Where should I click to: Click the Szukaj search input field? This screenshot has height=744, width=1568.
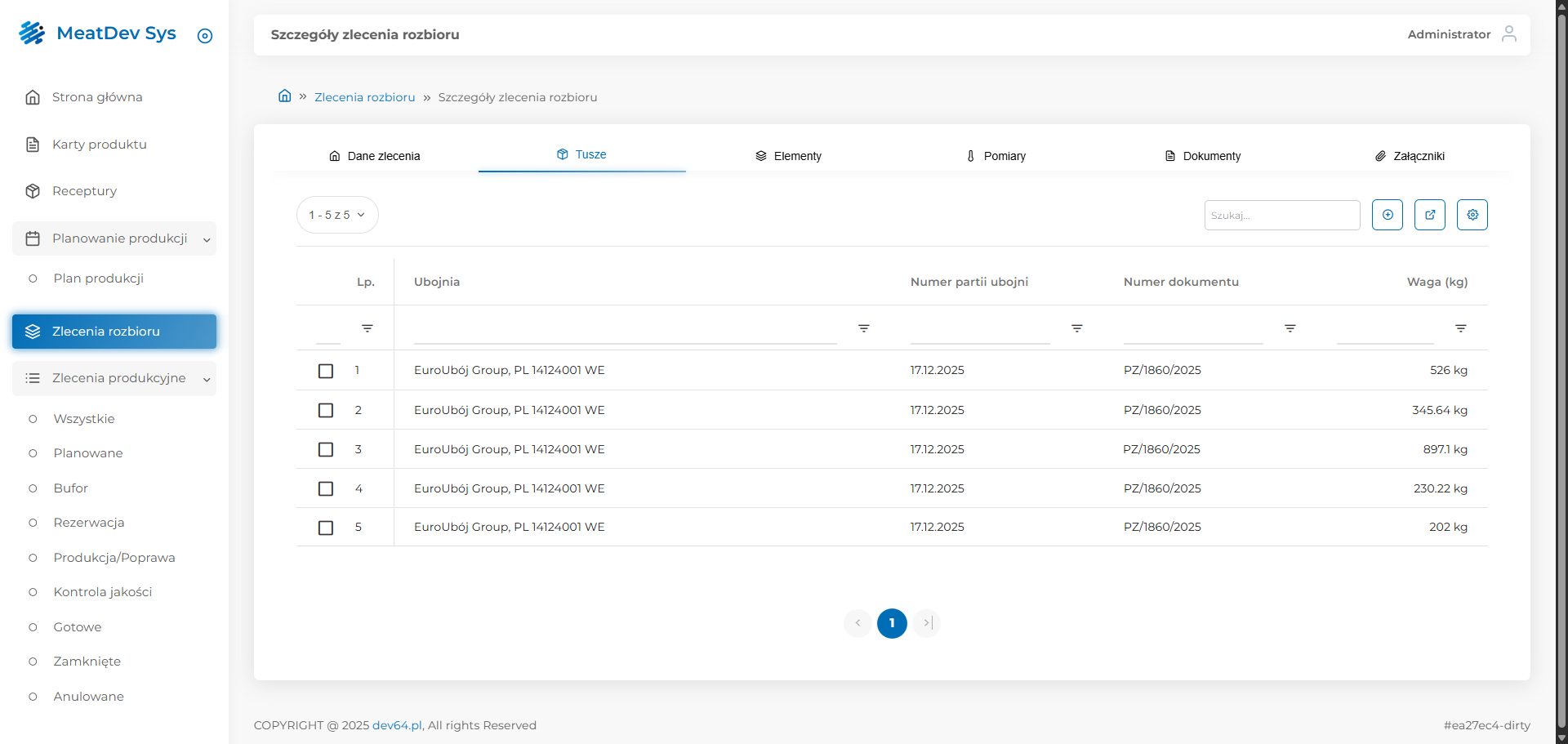(x=1281, y=216)
